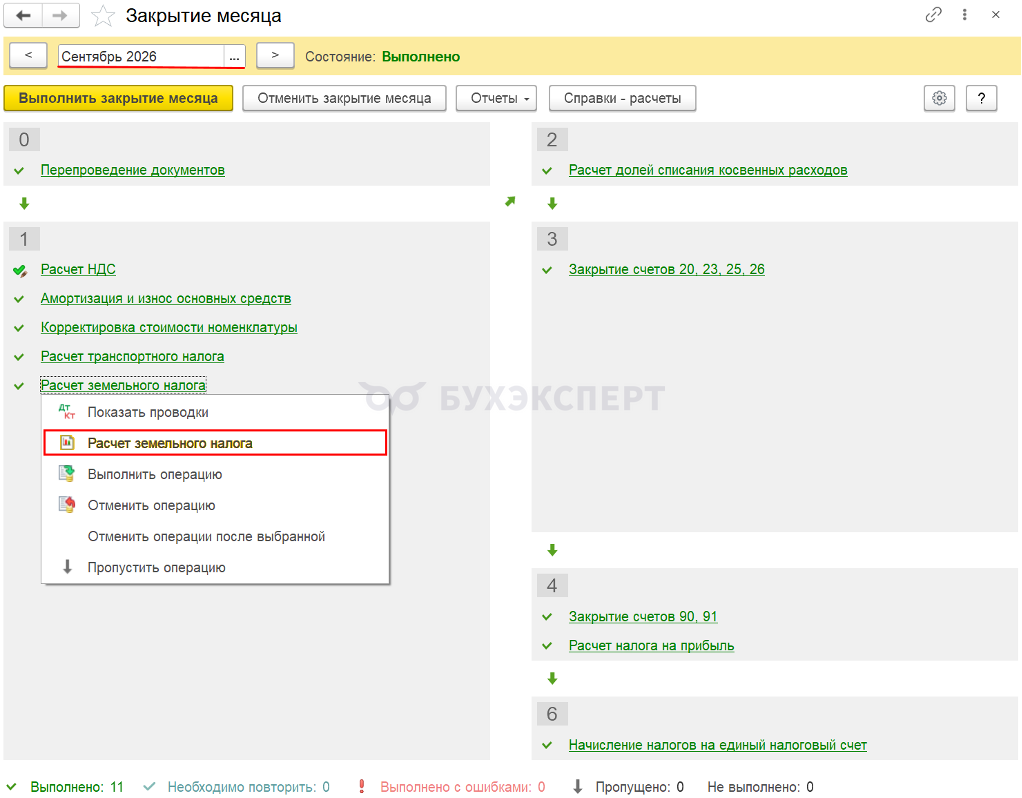1022x798 pixels.
Task: Open month closing settings via gear icon
Action: [x=939, y=98]
